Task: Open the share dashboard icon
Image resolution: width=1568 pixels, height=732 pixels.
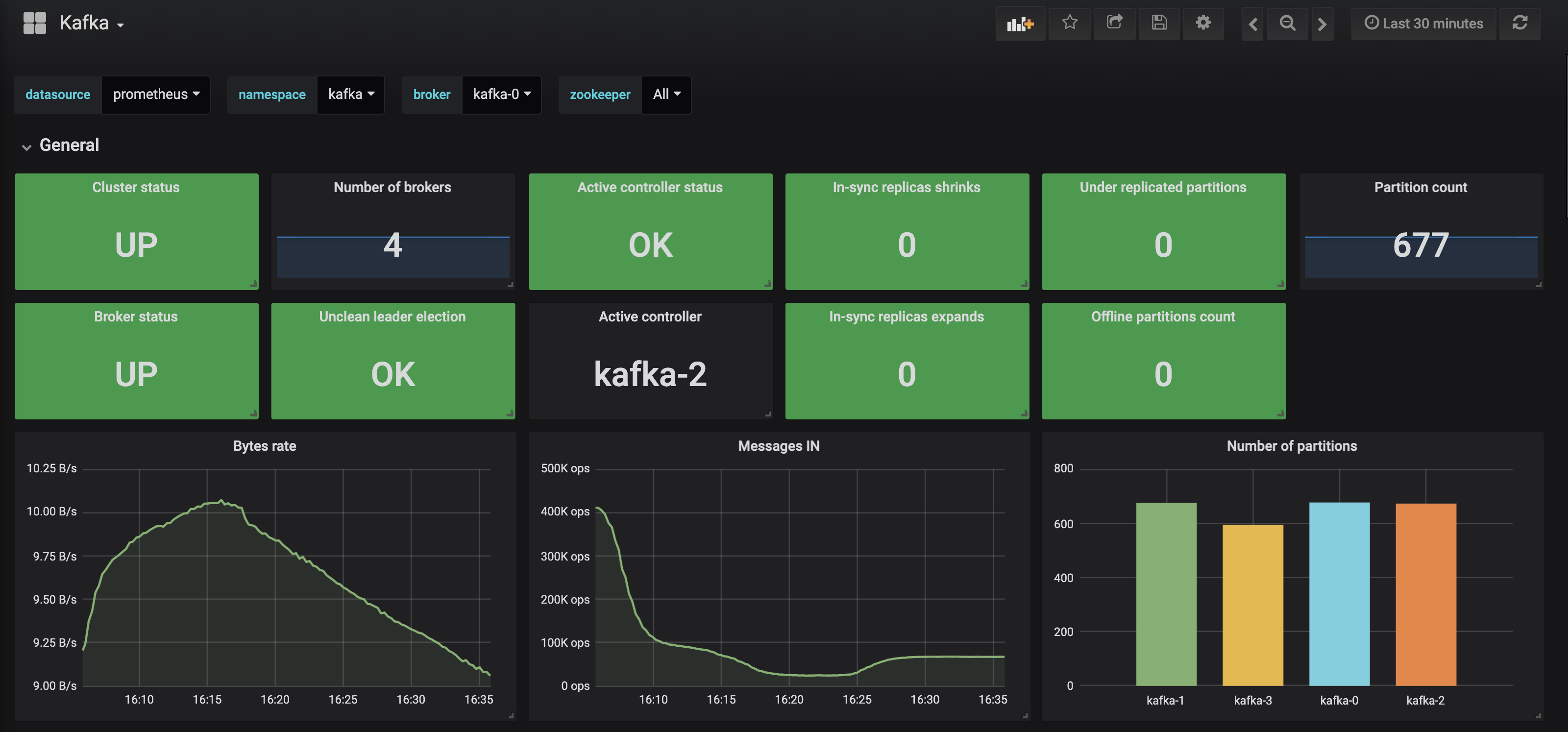Action: coord(1114,23)
